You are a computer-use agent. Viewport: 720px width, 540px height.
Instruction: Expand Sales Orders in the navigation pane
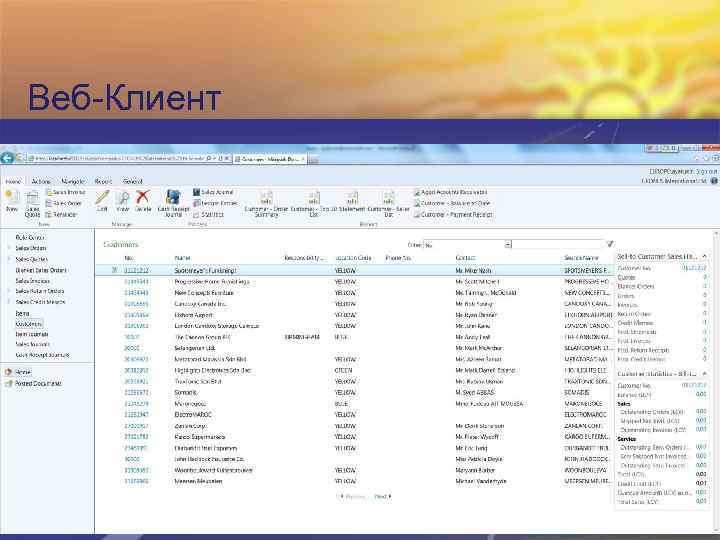[8, 248]
